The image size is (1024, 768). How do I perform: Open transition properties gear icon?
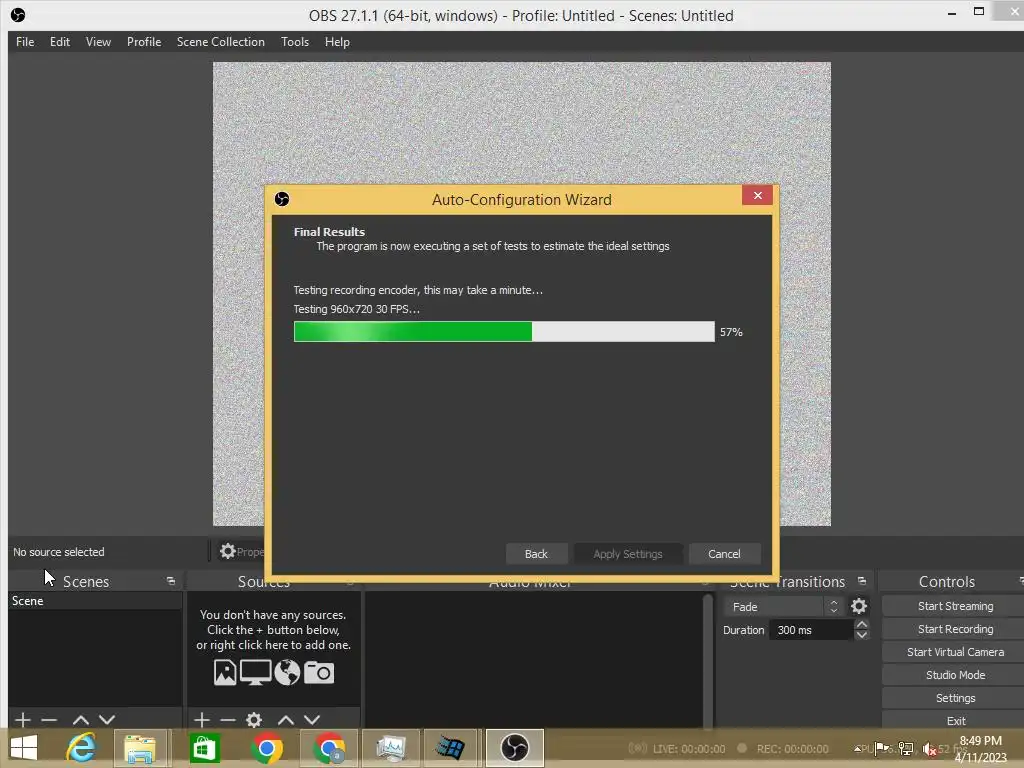[x=859, y=607]
